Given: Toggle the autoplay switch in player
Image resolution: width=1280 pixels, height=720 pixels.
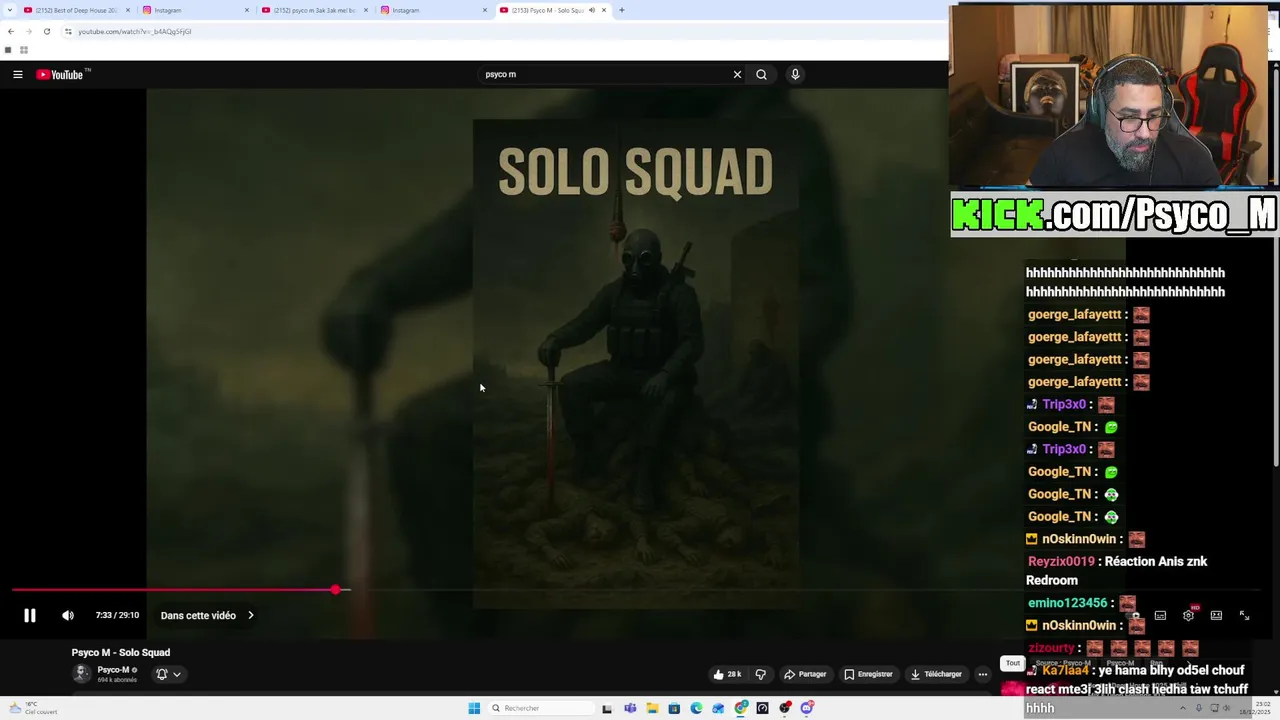Looking at the screenshot, I should 1133,616.
